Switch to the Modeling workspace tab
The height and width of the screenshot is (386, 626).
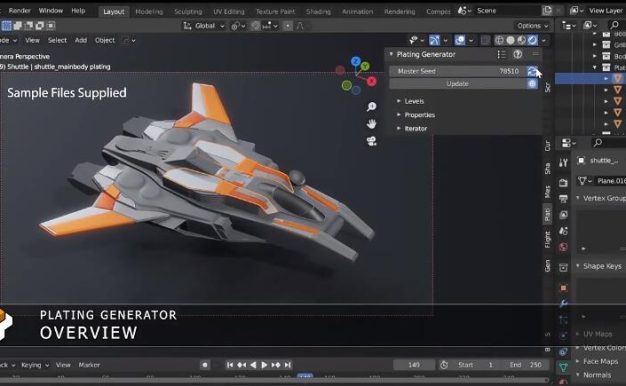(x=149, y=12)
